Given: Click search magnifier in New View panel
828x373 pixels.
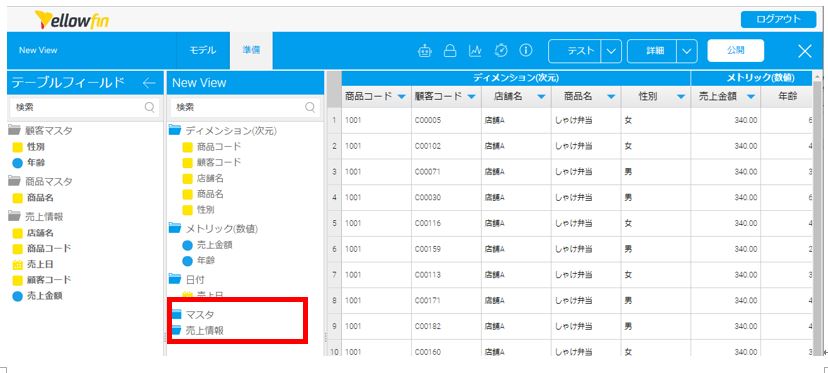Looking at the screenshot, I should pyautogui.click(x=310, y=107).
